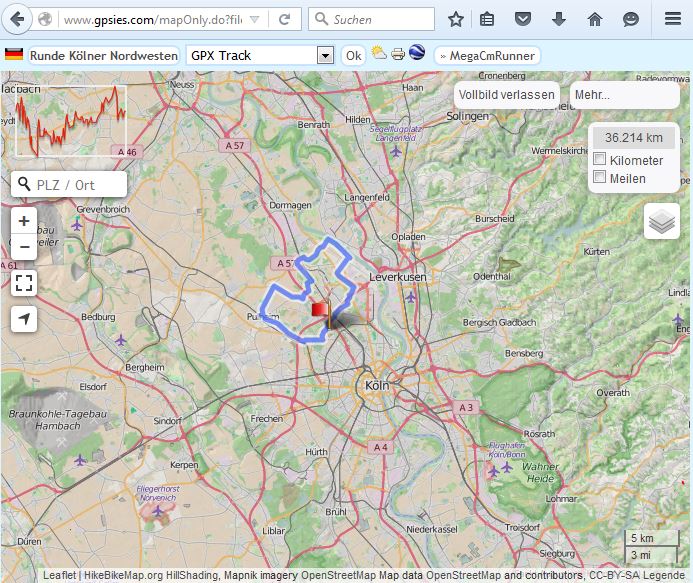Open the URL bar history dropdown

(255, 19)
